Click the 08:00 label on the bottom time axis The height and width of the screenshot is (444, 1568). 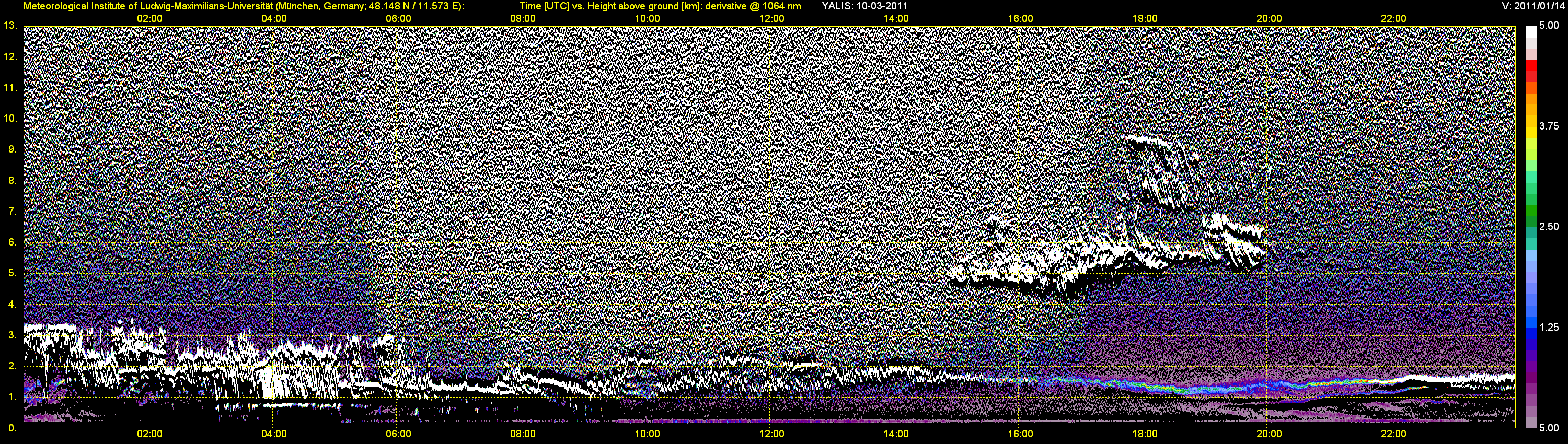coord(523,434)
